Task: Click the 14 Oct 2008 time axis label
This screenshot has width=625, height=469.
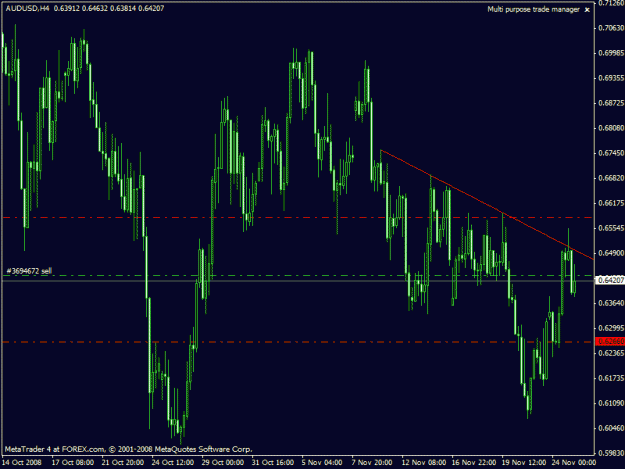Action: pos(22,462)
